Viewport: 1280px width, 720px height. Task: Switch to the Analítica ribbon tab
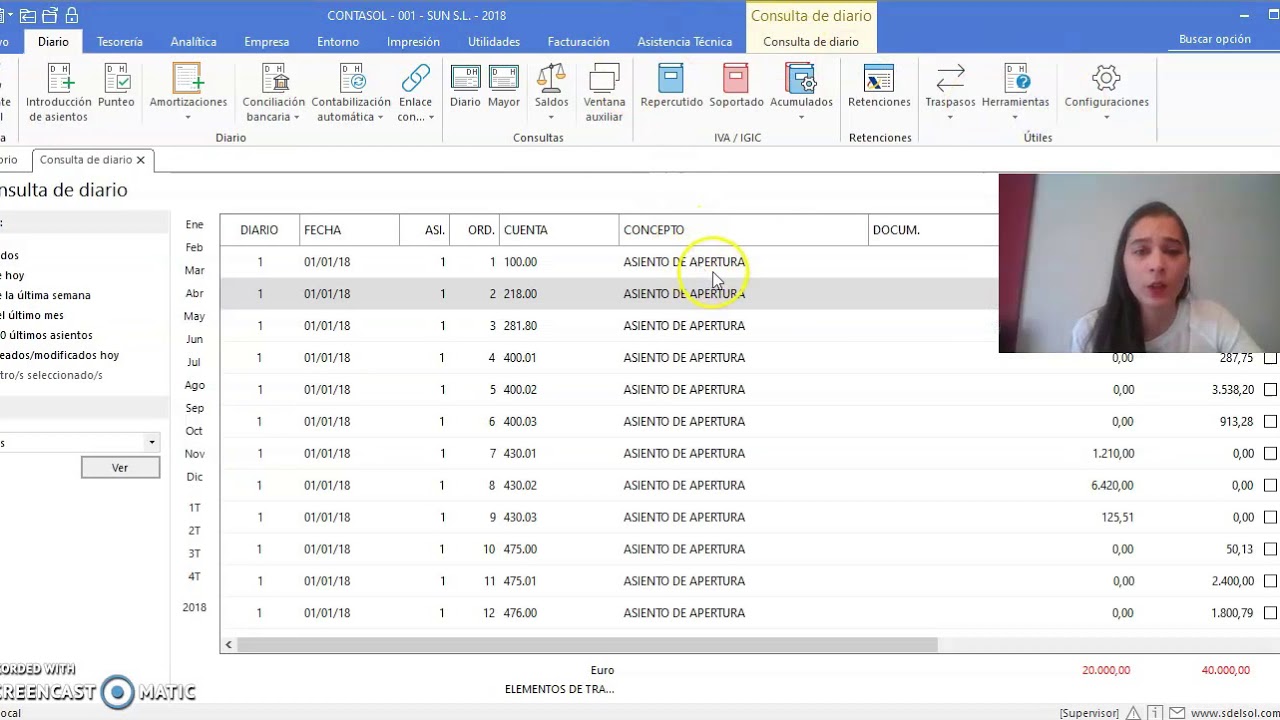point(193,42)
